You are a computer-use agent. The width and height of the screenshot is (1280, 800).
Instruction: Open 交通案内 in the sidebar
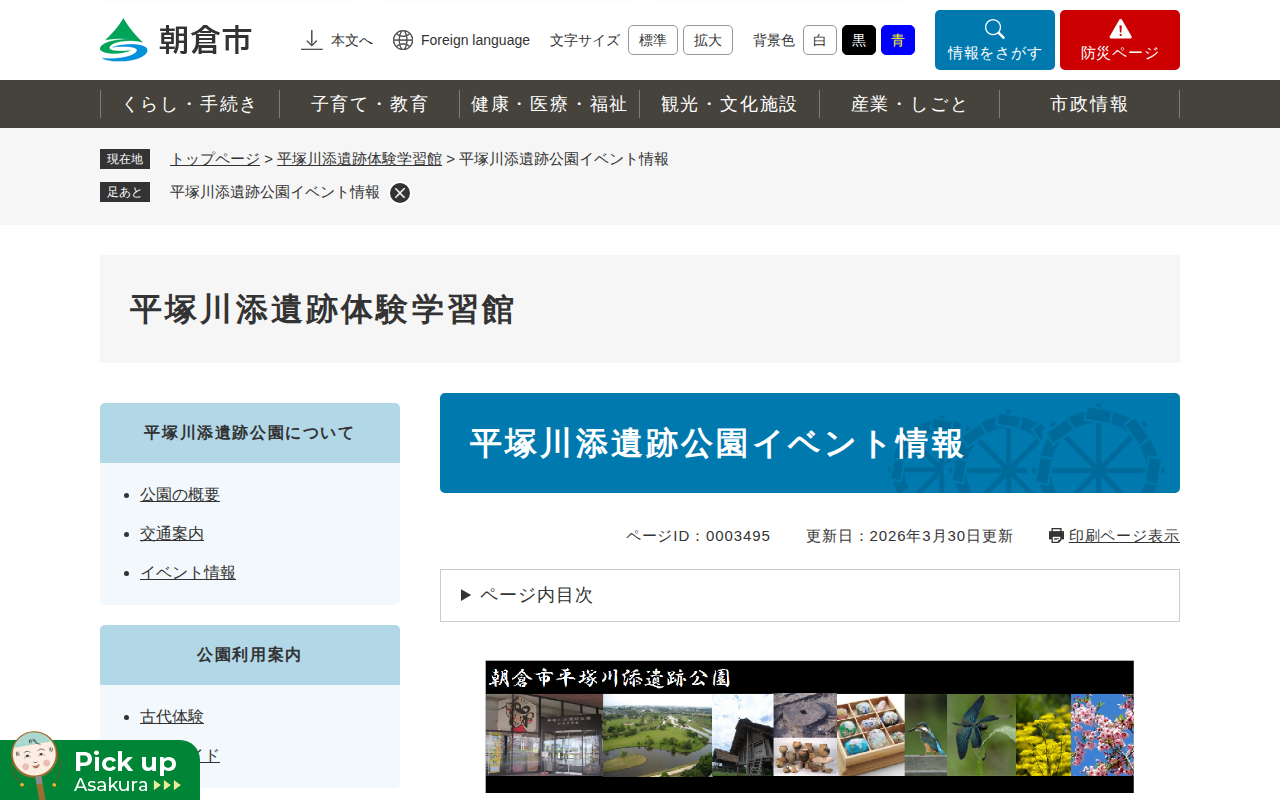click(x=172, y=533)
